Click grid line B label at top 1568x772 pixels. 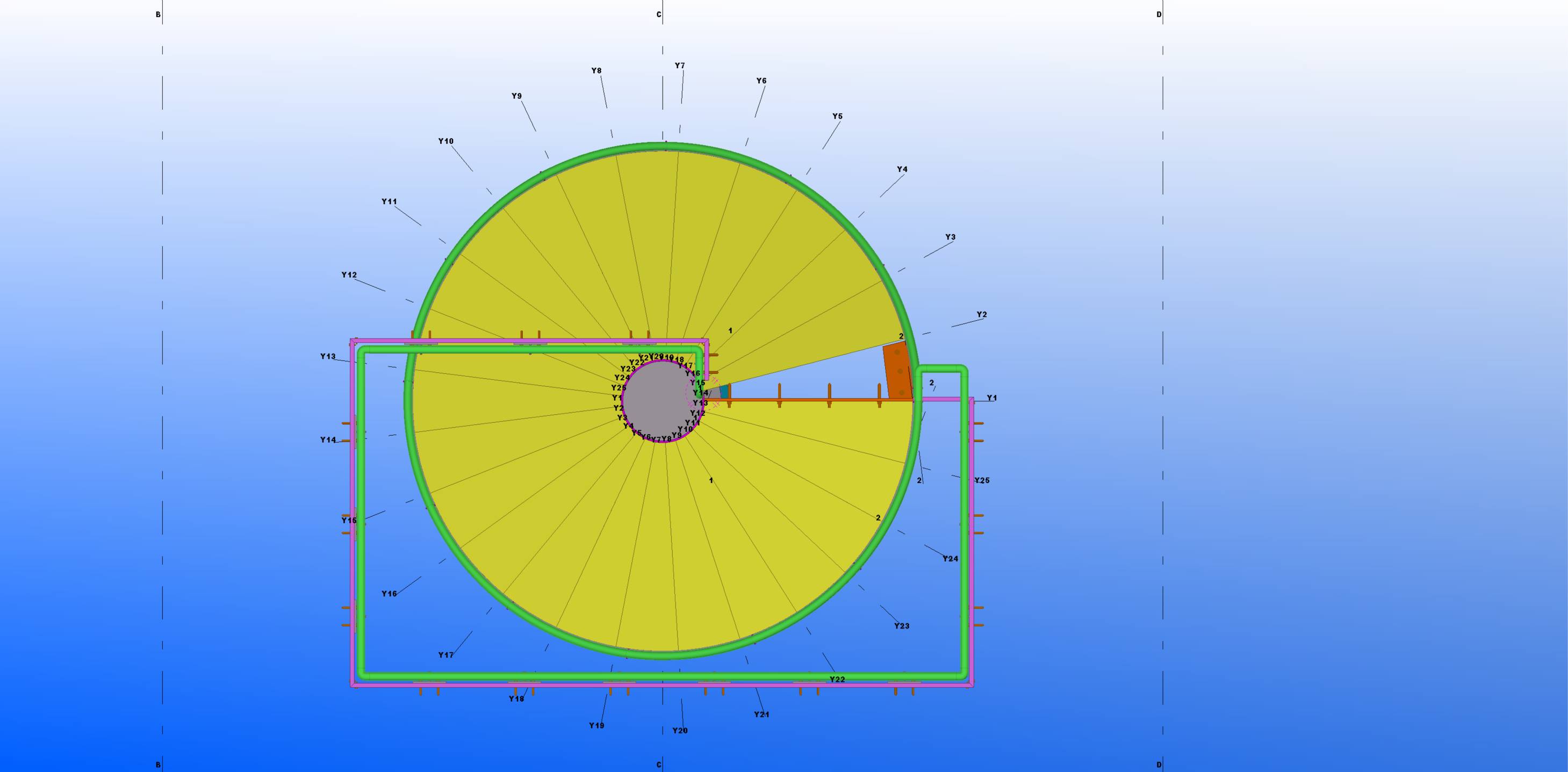pos(159,15)
